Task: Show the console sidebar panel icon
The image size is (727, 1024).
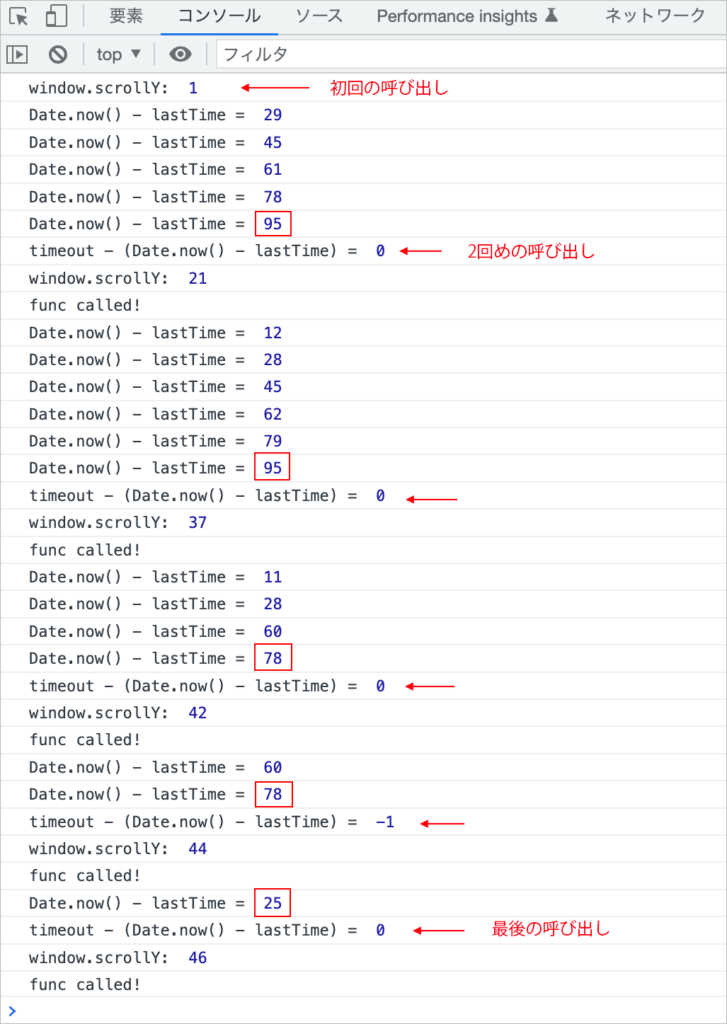Action: coord(17,54)
